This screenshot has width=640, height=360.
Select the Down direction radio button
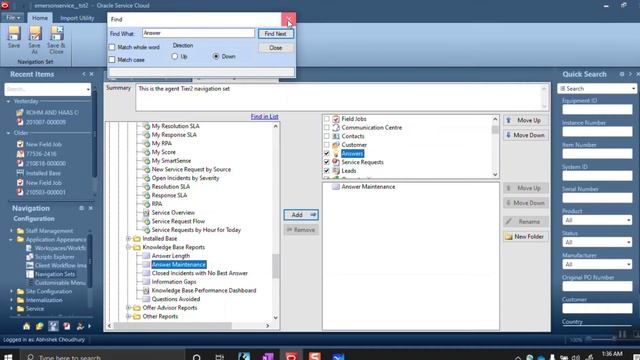tap(216, 56)
